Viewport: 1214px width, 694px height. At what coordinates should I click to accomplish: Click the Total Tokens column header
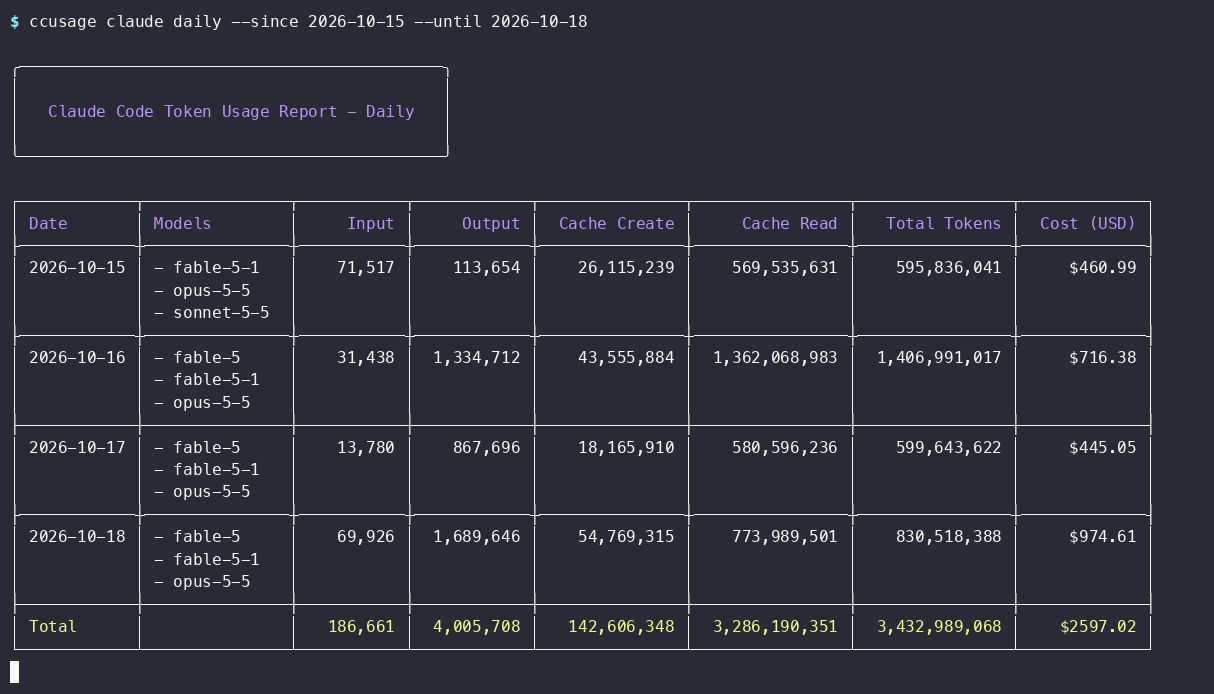944,223
